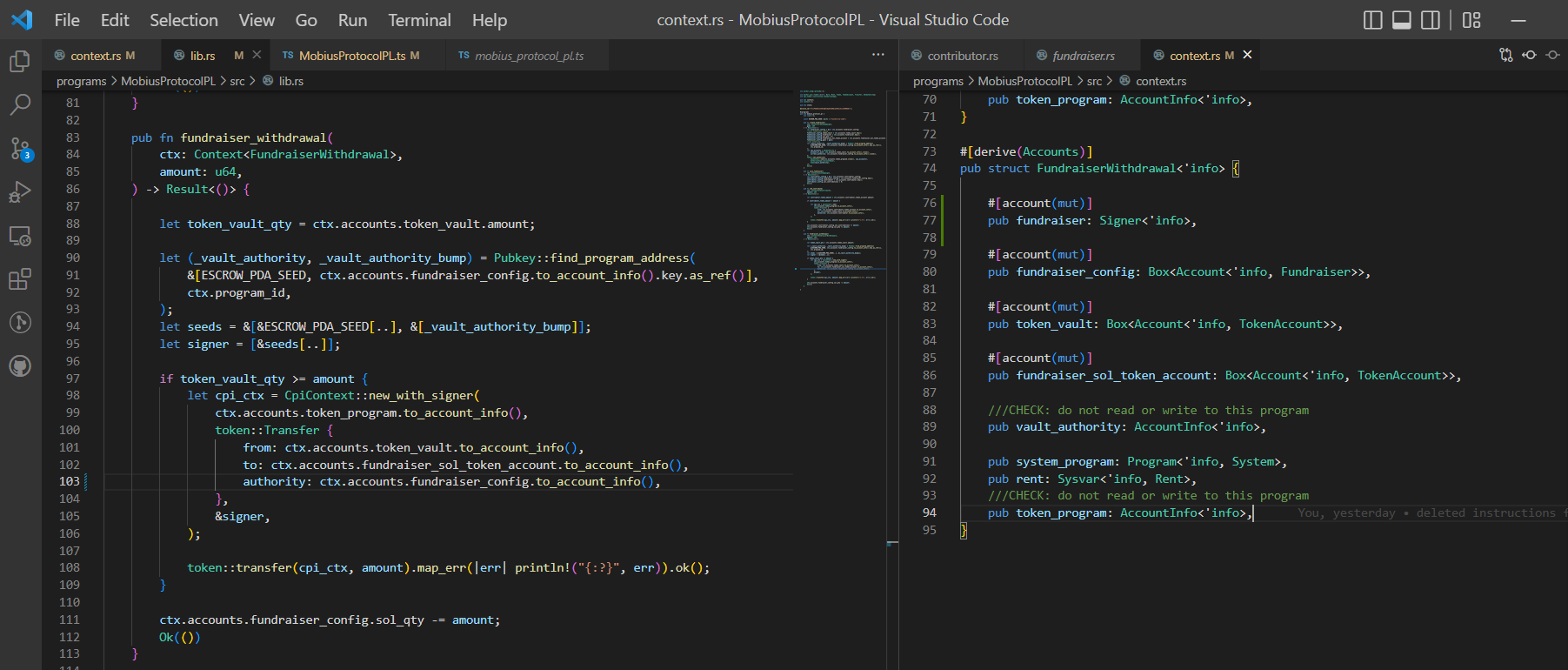The width and height of the screenshot is (1568, 670).
Task: Toggle the secondary side bar layout icon
Action: tap(1431, 20)
